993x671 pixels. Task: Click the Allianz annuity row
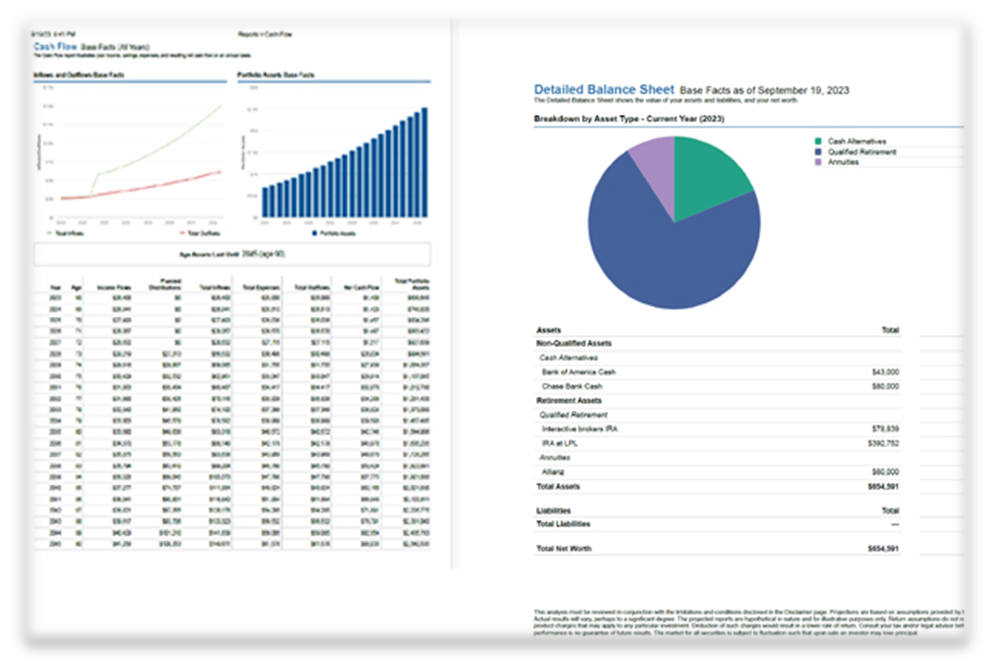coord(552,472)
